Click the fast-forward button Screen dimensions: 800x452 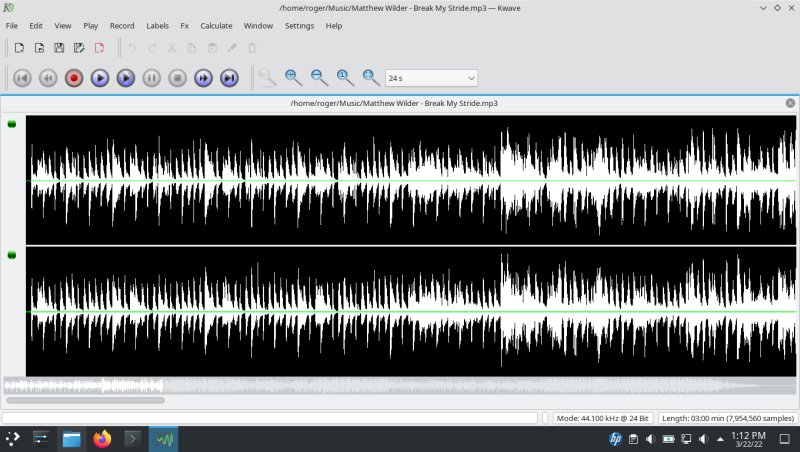[x=204, y=78]
